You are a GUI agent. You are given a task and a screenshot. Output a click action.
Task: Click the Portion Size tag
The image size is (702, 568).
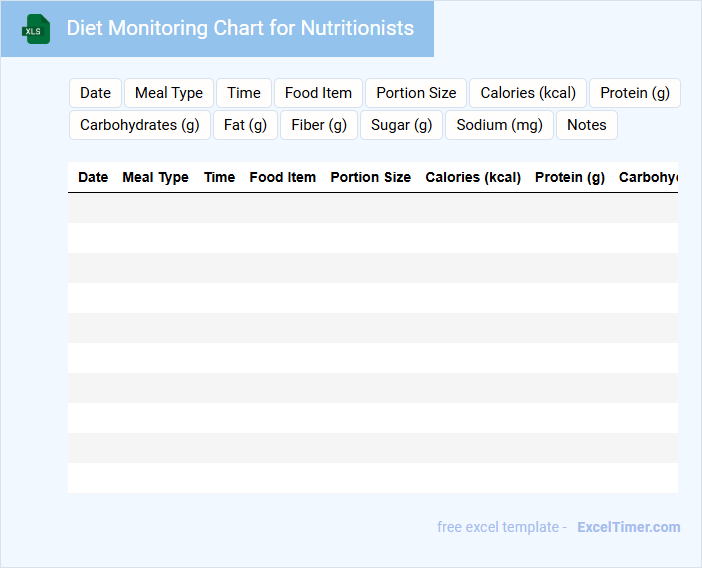[x=416, y=93]
